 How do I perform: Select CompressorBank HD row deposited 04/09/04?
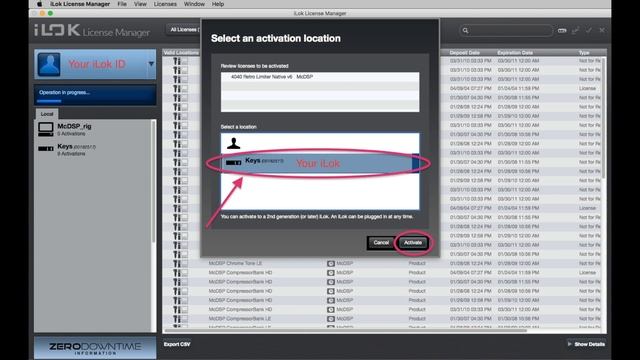pyautogui.click(x=382, y=273)
